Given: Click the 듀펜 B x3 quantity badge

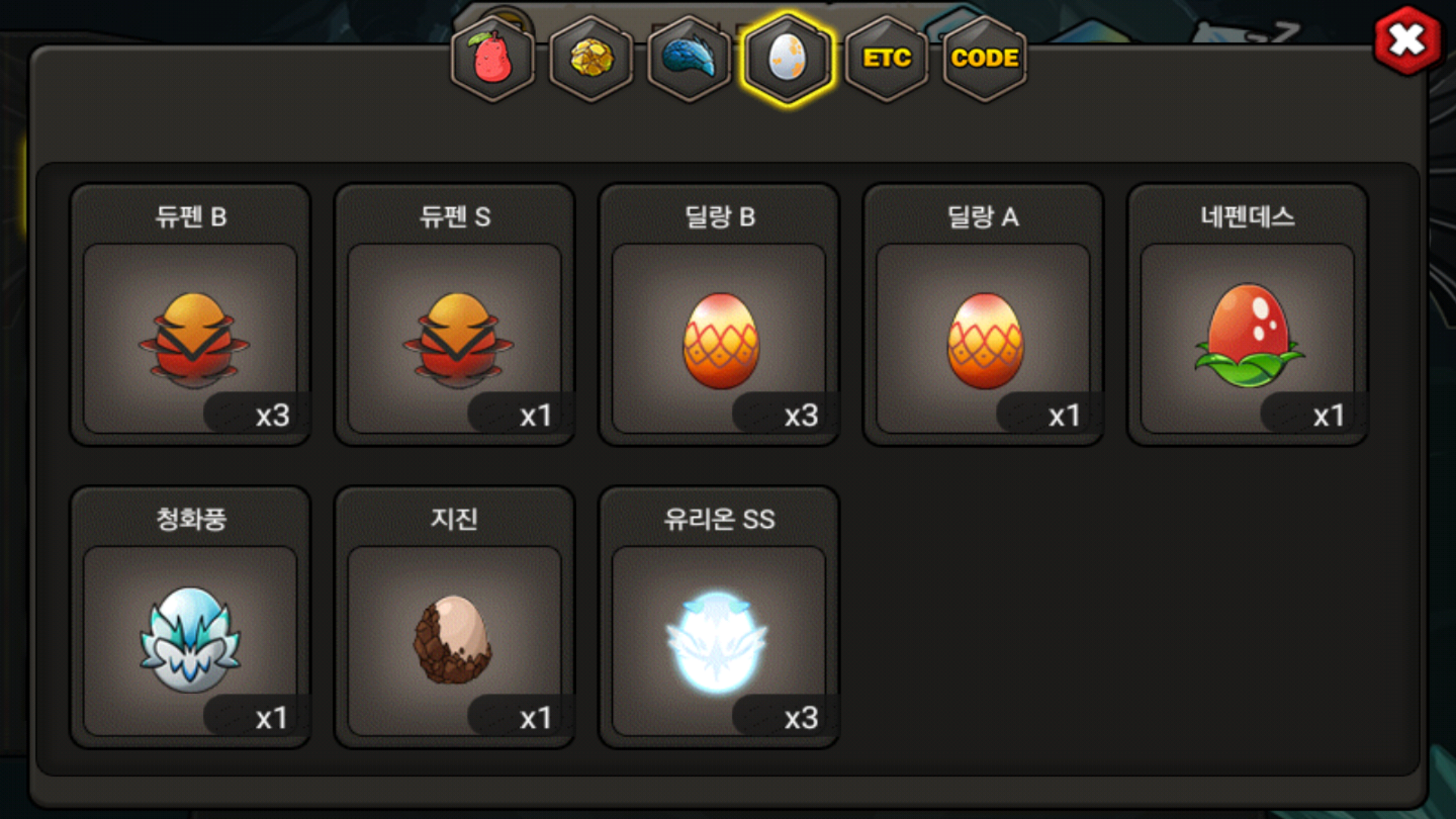Looking at the screenshot, I should (256, 414).
